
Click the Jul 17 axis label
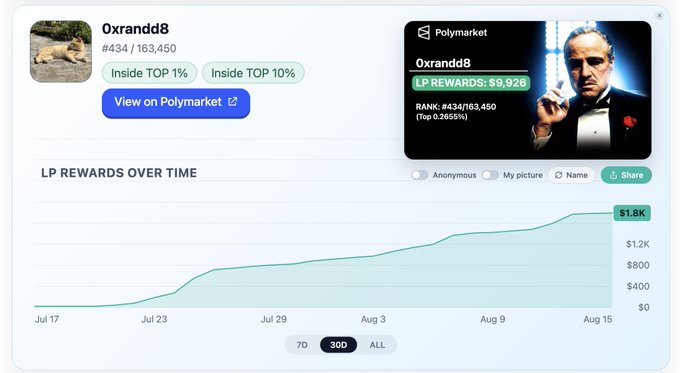(47, 319)
